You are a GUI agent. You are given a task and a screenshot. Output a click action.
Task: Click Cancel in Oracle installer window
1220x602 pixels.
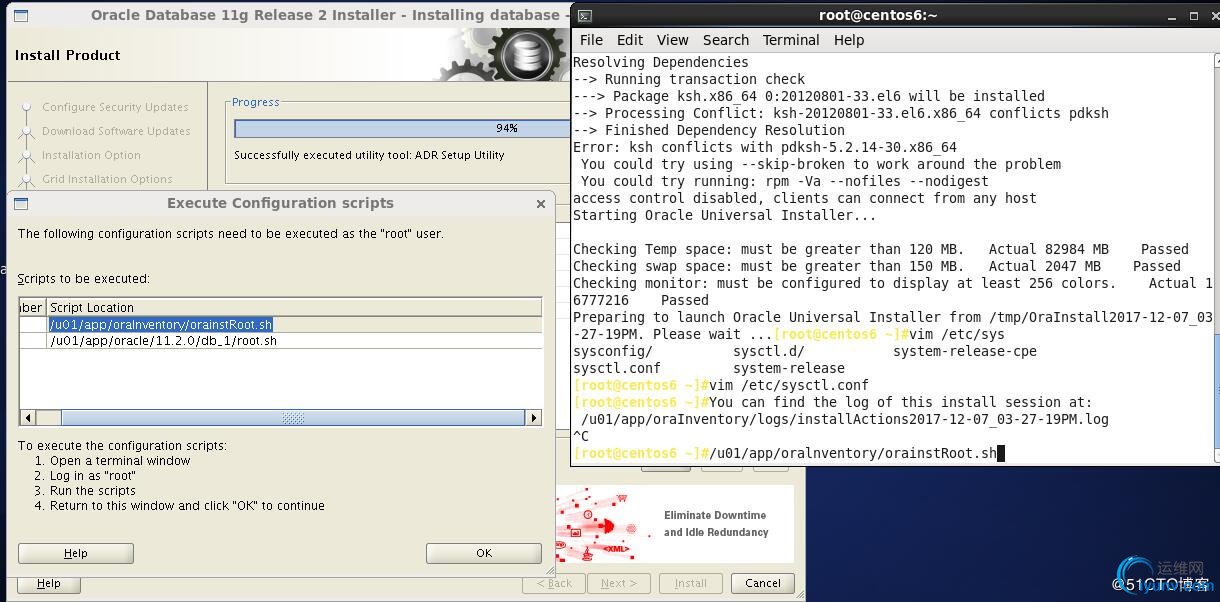(763, 583)
